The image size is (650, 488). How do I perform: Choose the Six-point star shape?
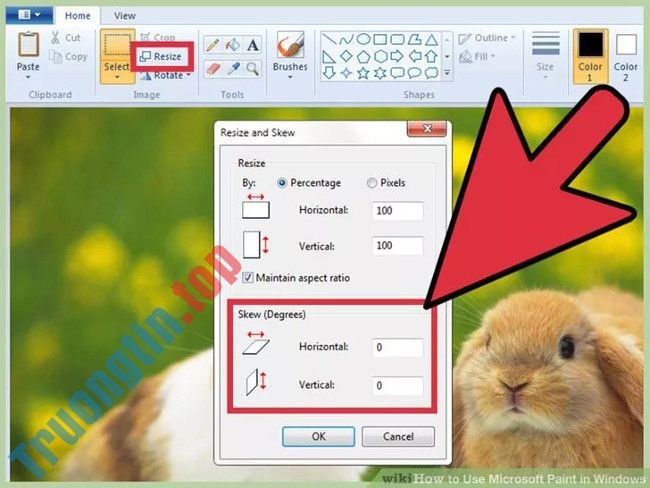tap(380, 73)
